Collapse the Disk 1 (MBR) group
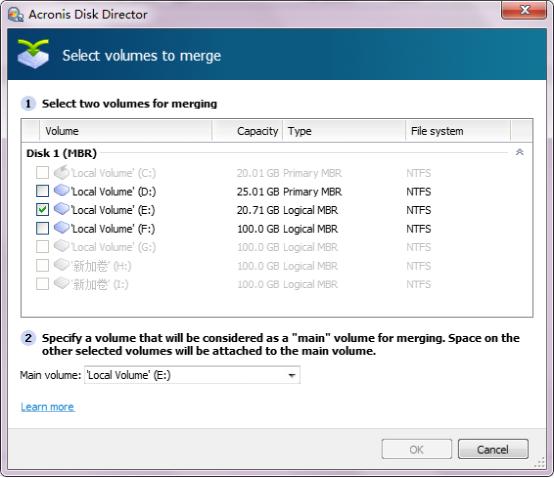Screen dimensions: 554x478 point(519,152)
